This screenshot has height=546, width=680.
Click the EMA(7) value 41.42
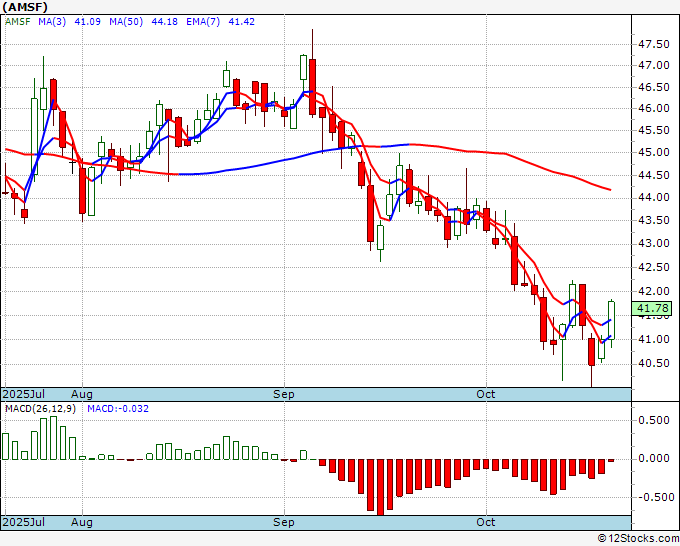(x=242, y=22)
